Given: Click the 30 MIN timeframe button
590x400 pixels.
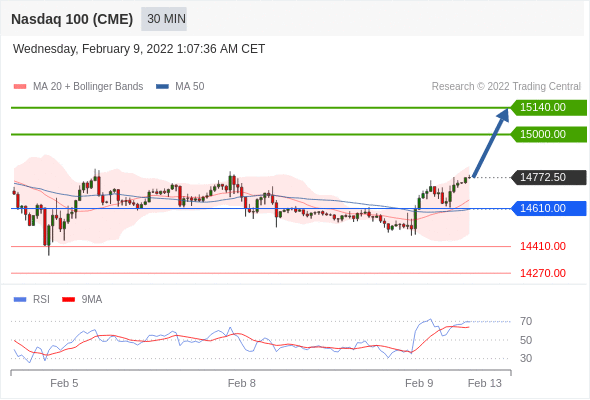Looking at the screenshot, I should pyautogui.click(x=164, y=19).
